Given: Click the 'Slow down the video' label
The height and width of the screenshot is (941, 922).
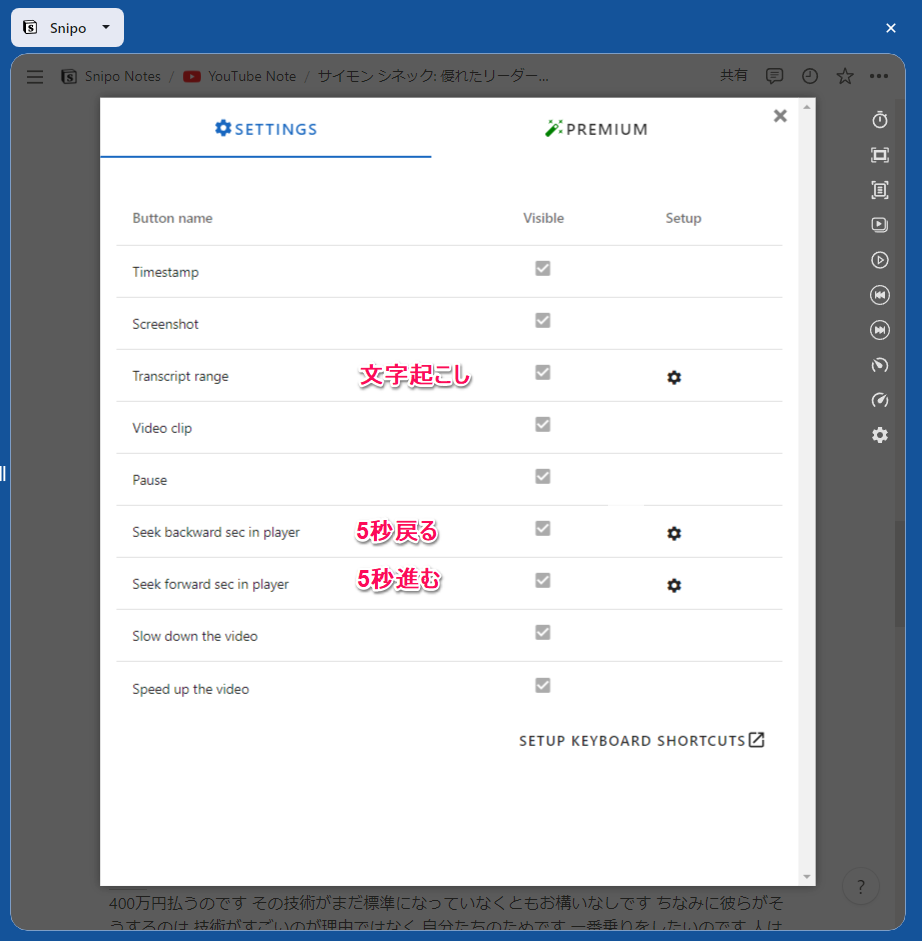Looking at the screenshot, I should coord(195,636).
